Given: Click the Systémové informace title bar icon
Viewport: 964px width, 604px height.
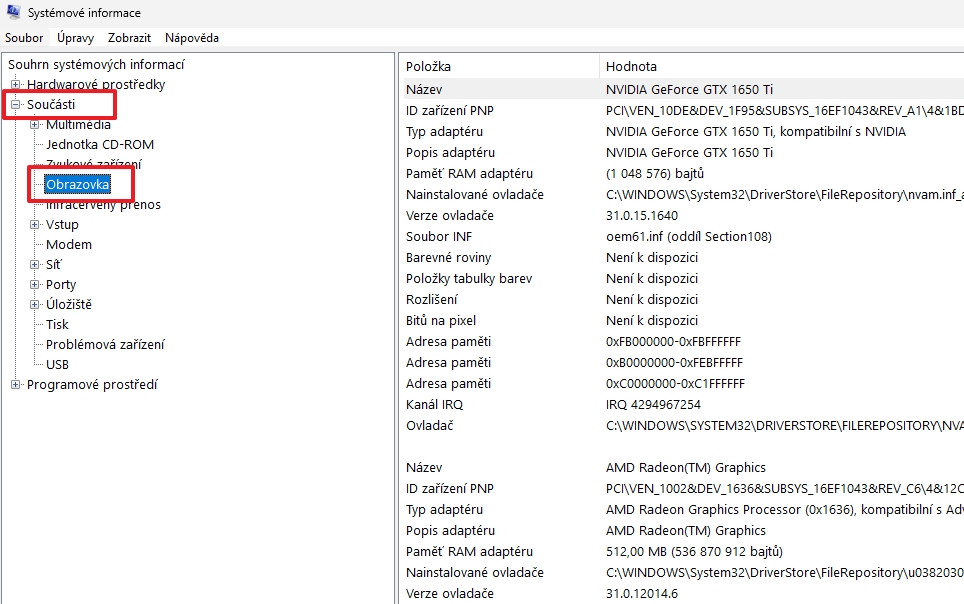Looking at the screenshot, I should tap(14, 12).
